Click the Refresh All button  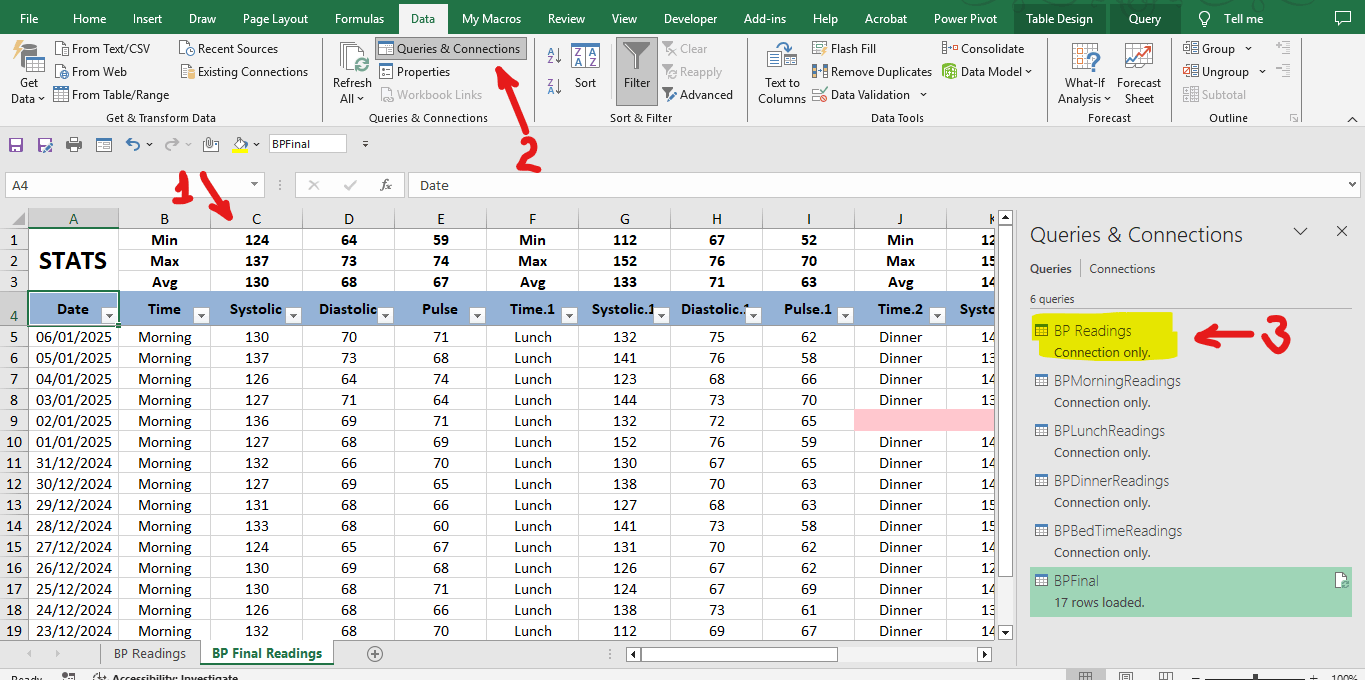[352, 74]
